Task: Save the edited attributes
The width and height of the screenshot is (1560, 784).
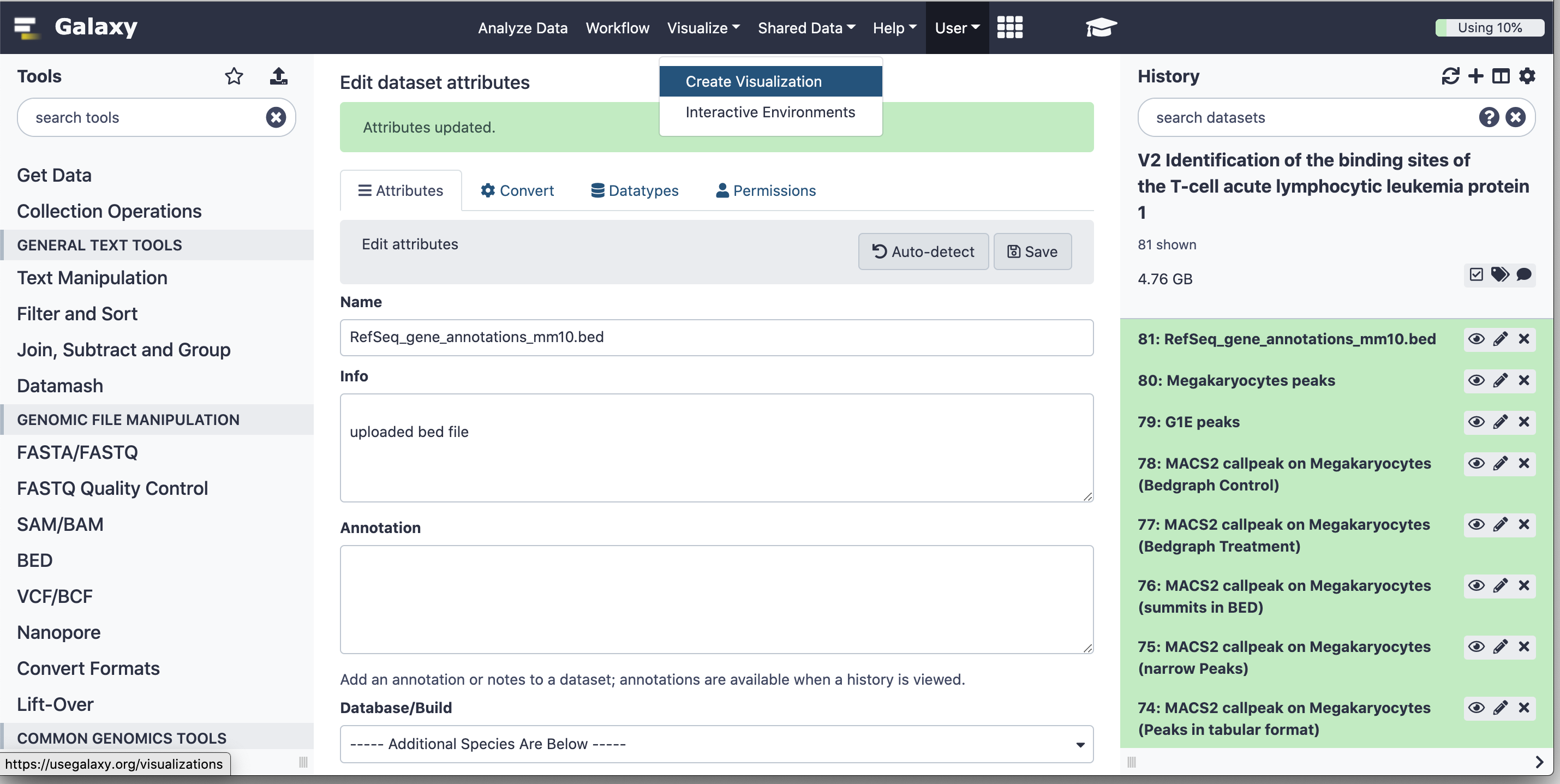Action: (x=1032, y=252)
